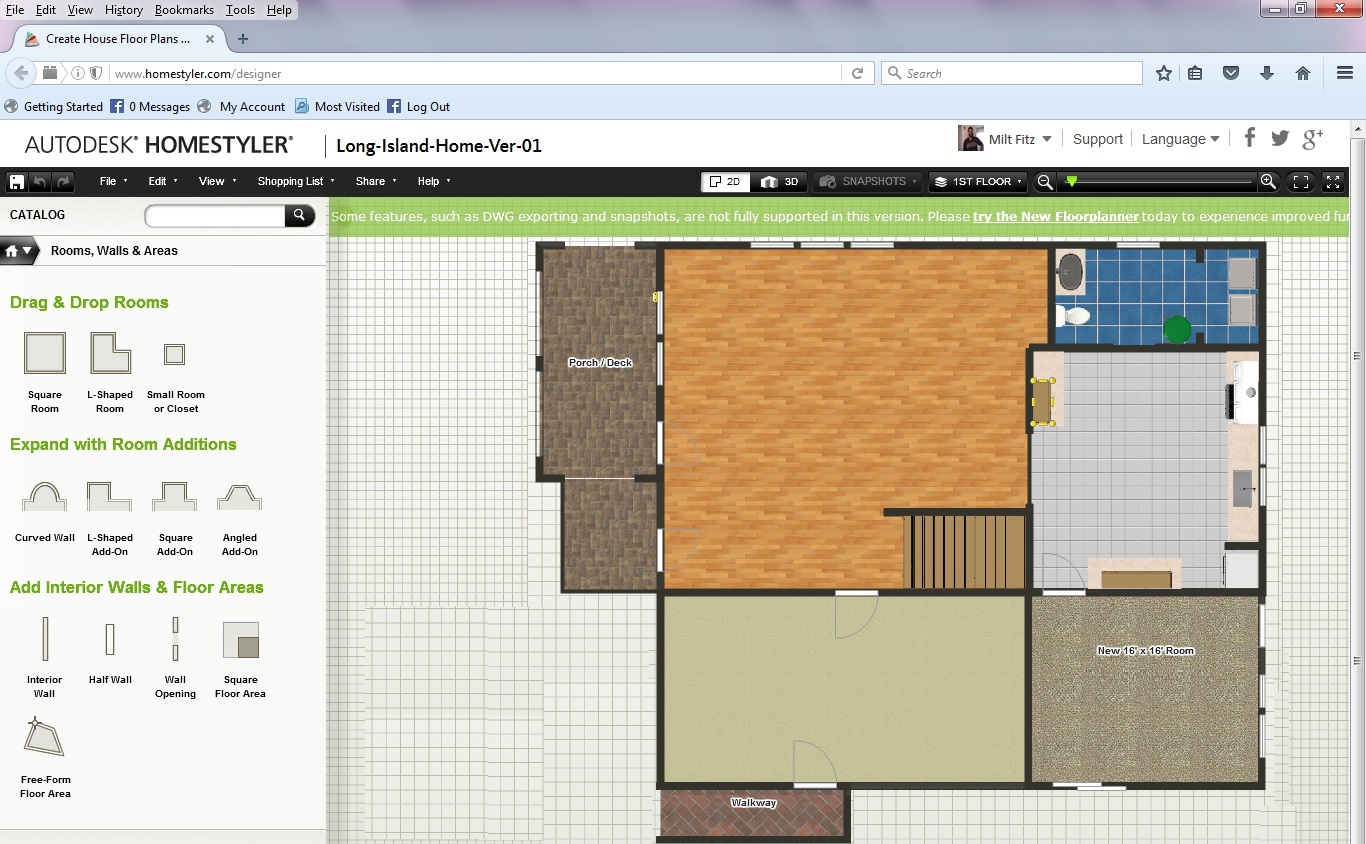This screenshot has height=844, width=1366.
Task: Open the Getting Started bookmark
Action: coord(53,107)
